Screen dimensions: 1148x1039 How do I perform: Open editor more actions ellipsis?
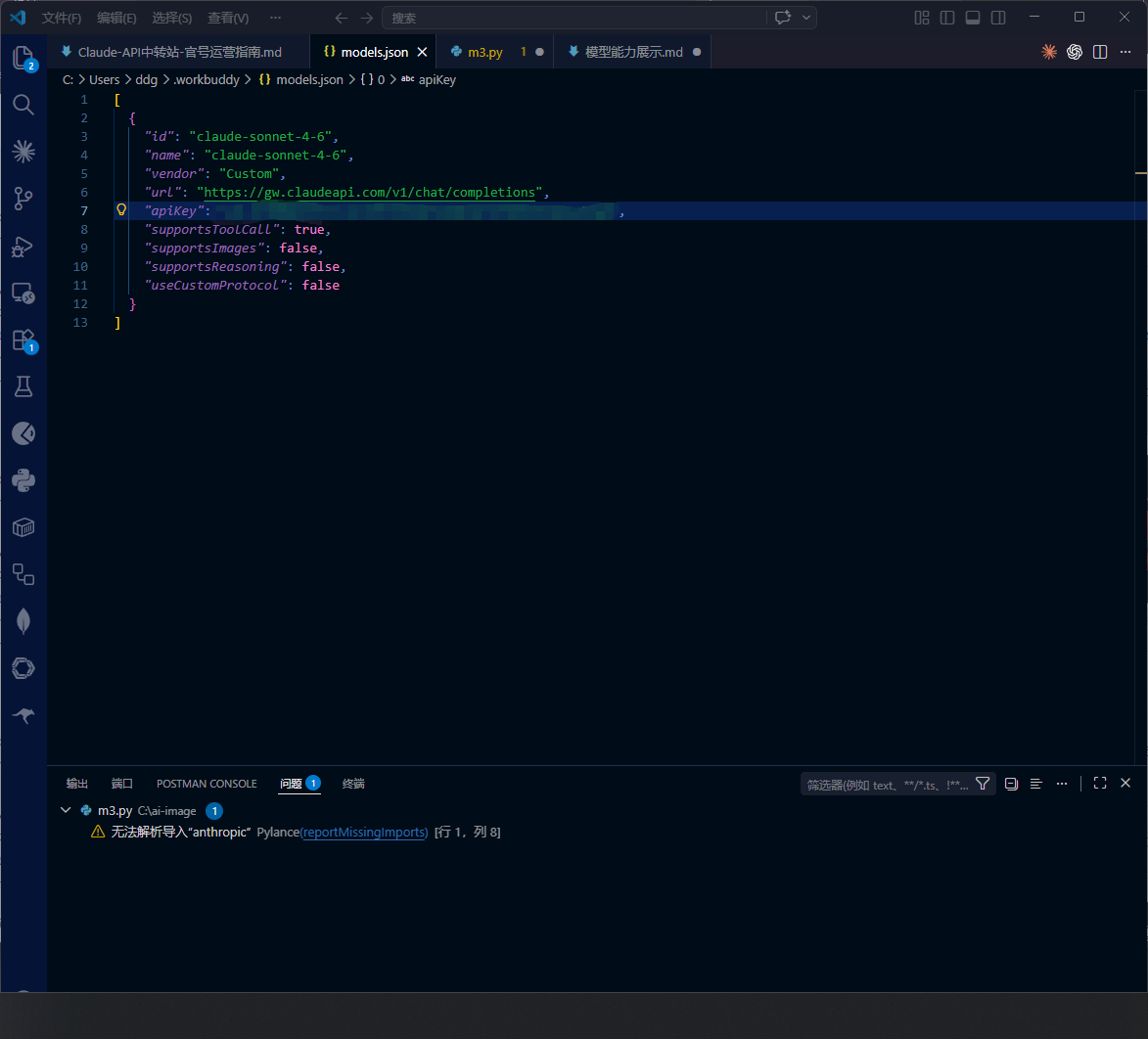(1125, 52)
